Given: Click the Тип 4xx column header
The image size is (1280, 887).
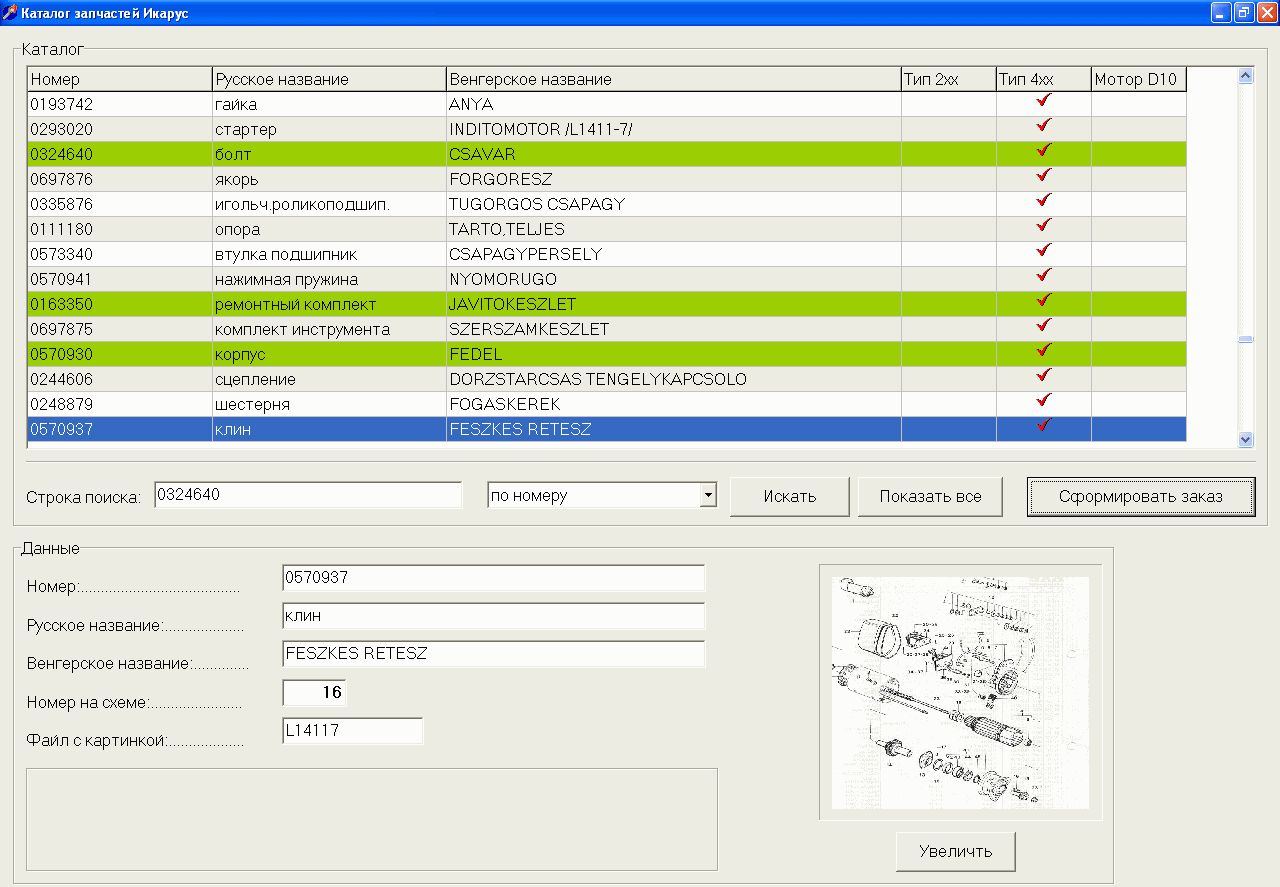Looking at the screenshot, I should click(1044, 79).
